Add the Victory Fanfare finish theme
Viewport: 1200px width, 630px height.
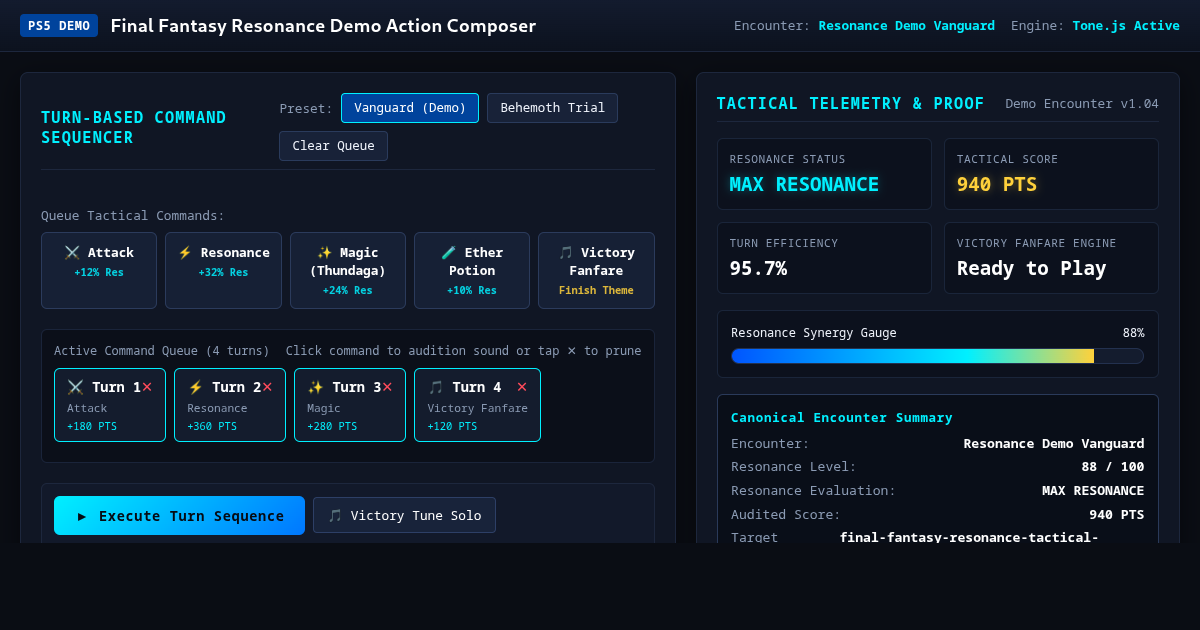coord(596,270)
